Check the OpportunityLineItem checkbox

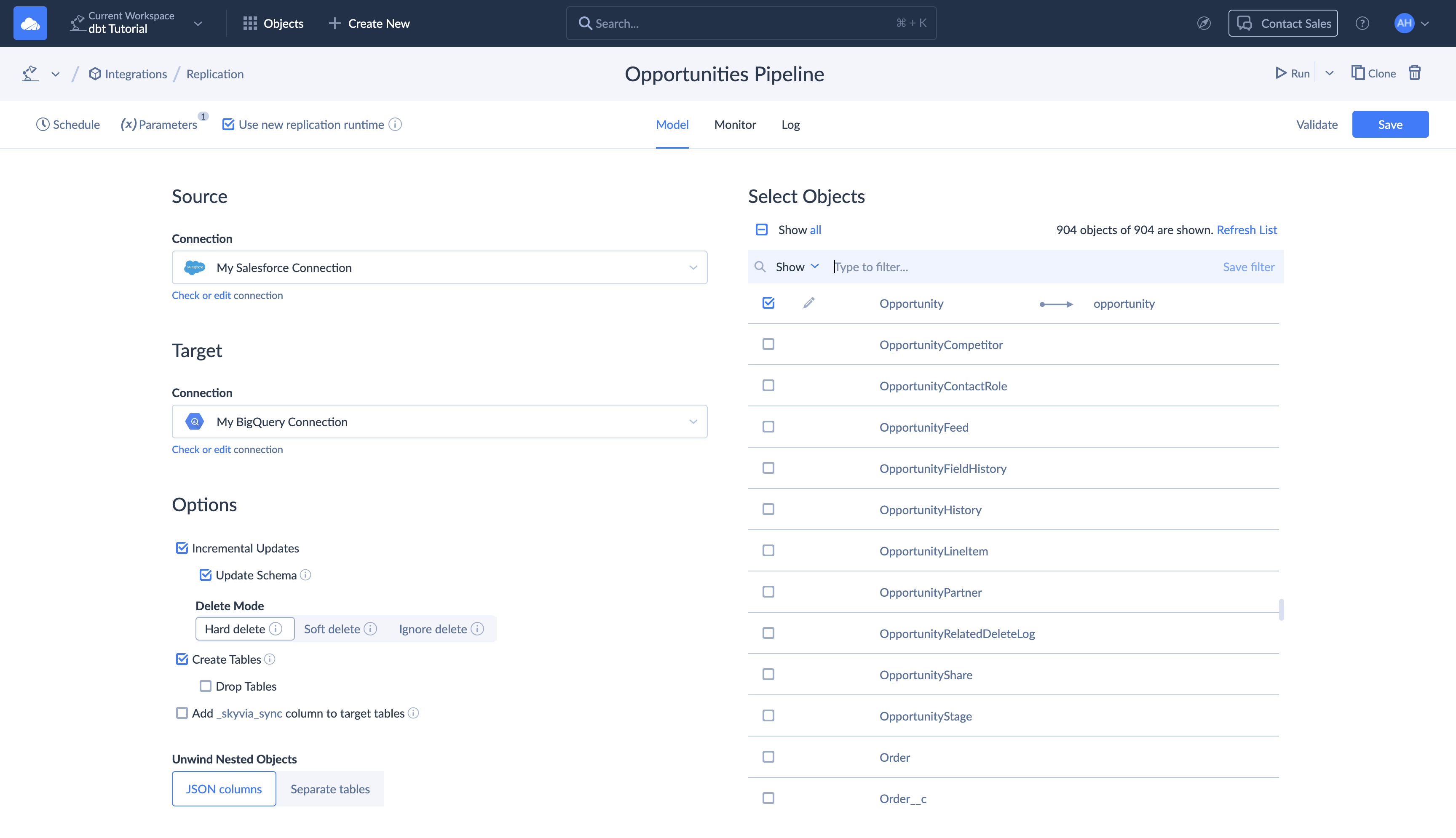768,551
